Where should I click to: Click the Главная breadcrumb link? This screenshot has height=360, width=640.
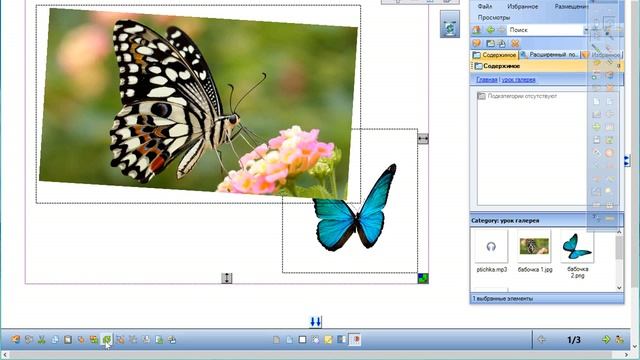pos(487,80)
